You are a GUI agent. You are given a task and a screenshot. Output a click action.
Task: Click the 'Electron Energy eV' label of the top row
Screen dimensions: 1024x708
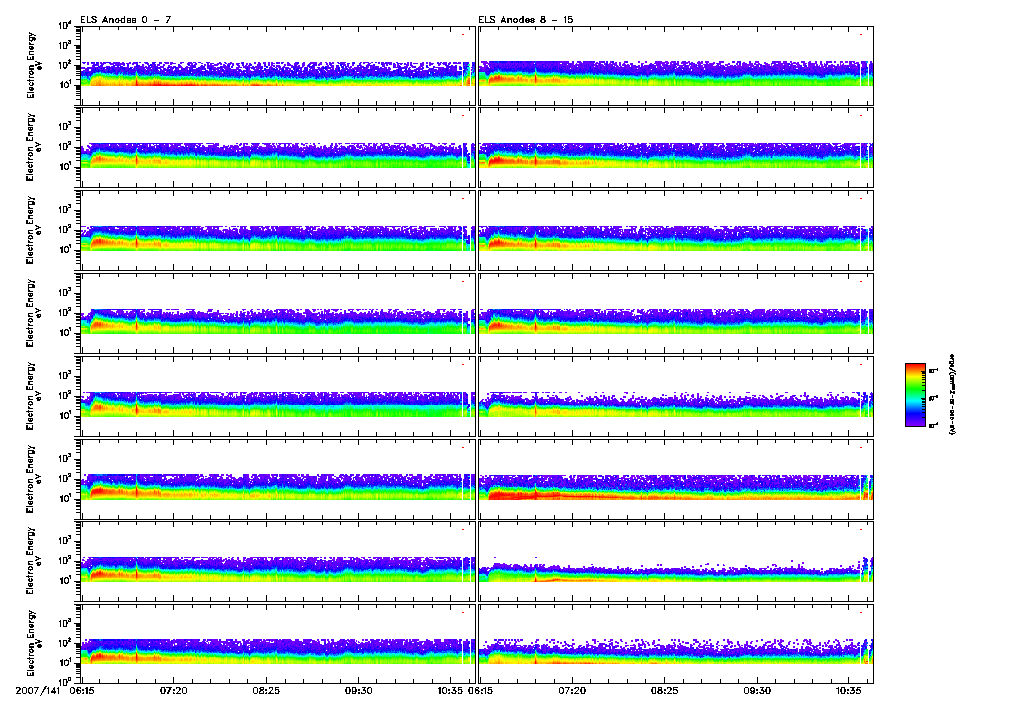[33, 65]
